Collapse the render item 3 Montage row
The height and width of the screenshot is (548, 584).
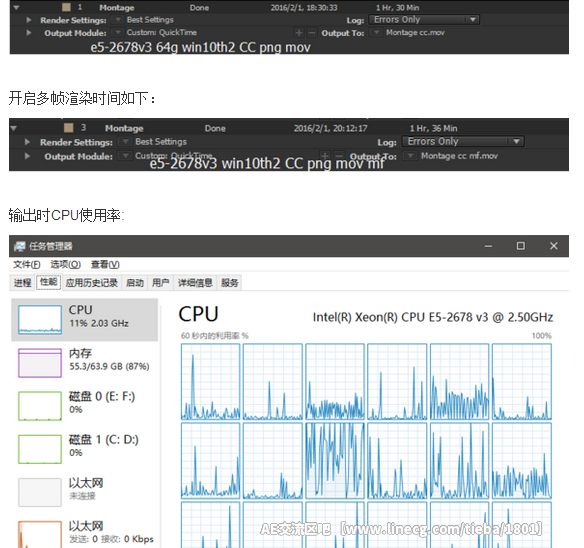pyautogui.click(x=14, y=129)
